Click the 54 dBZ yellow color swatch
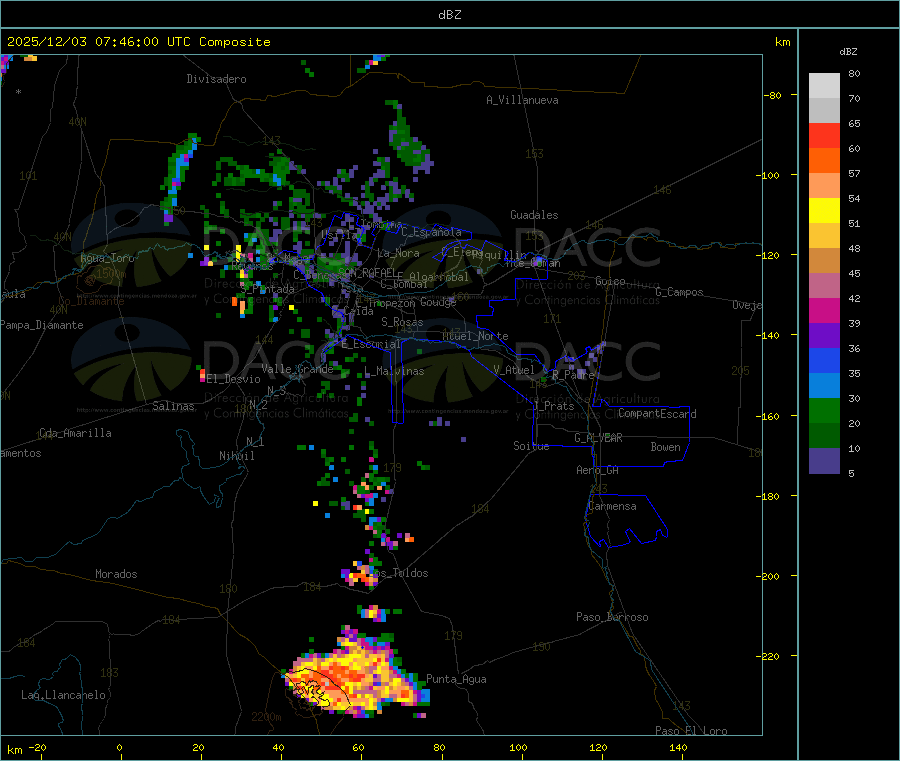 824,210
